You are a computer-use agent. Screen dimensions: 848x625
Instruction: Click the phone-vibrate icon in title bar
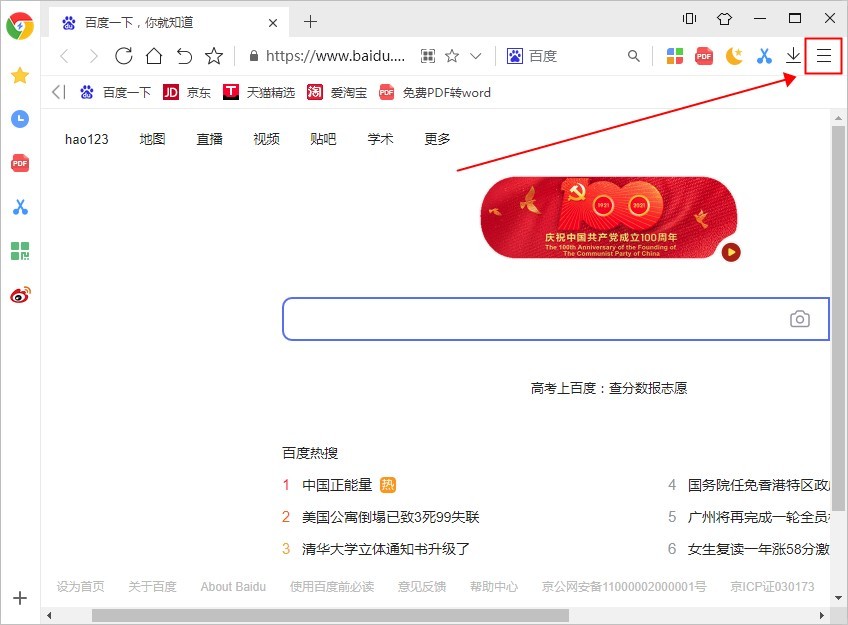(x=689, y=19)
